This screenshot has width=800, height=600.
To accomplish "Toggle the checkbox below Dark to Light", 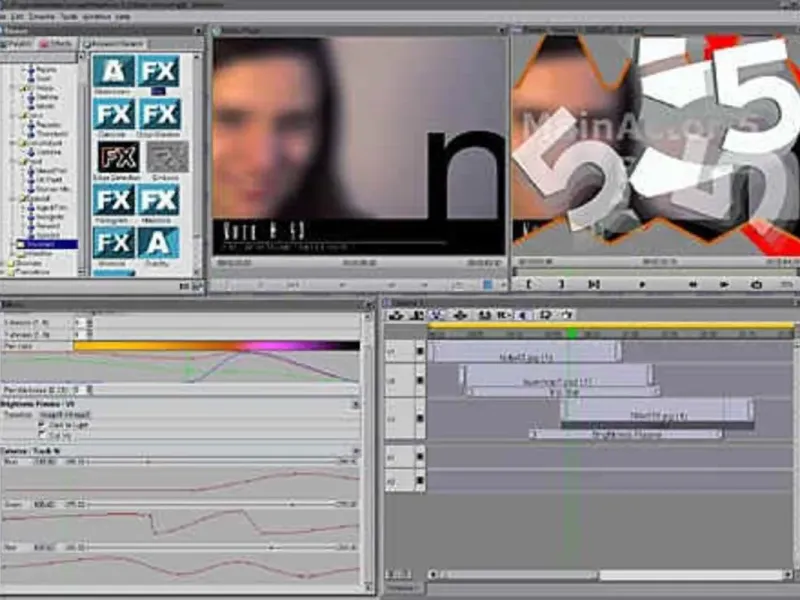I will [42, 435].
